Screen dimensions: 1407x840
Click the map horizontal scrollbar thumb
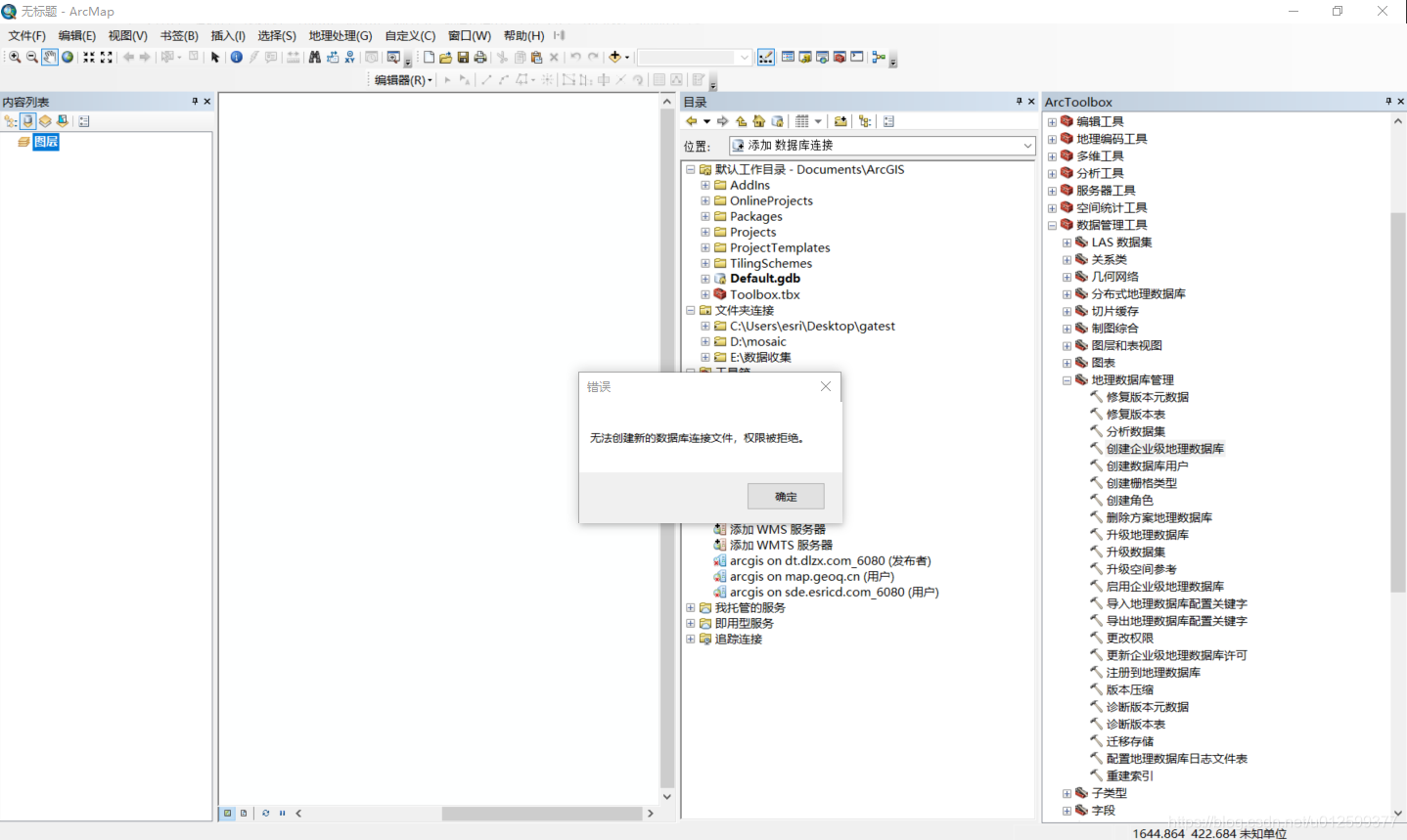(x=541, y=813)
